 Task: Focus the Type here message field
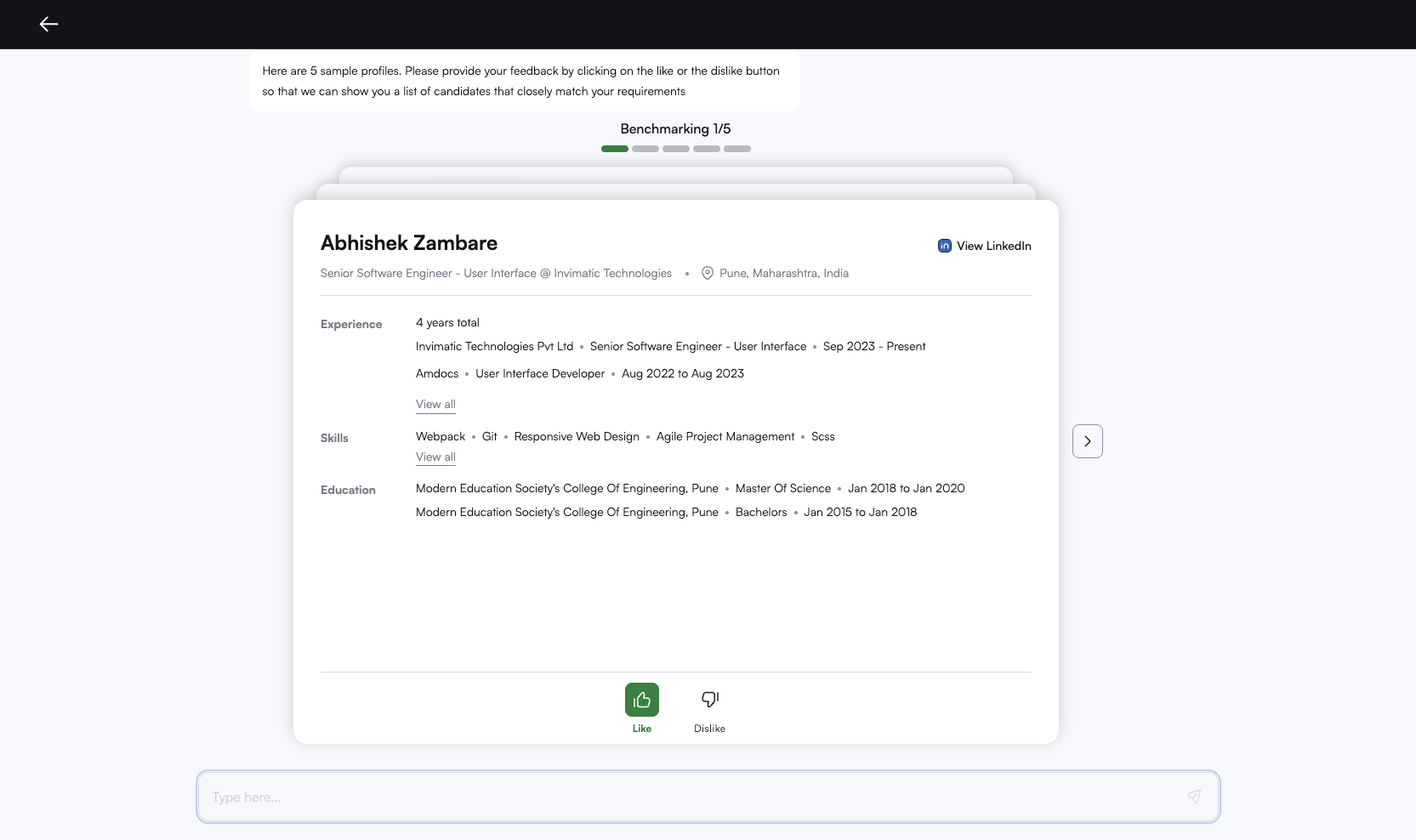[708, 797]
